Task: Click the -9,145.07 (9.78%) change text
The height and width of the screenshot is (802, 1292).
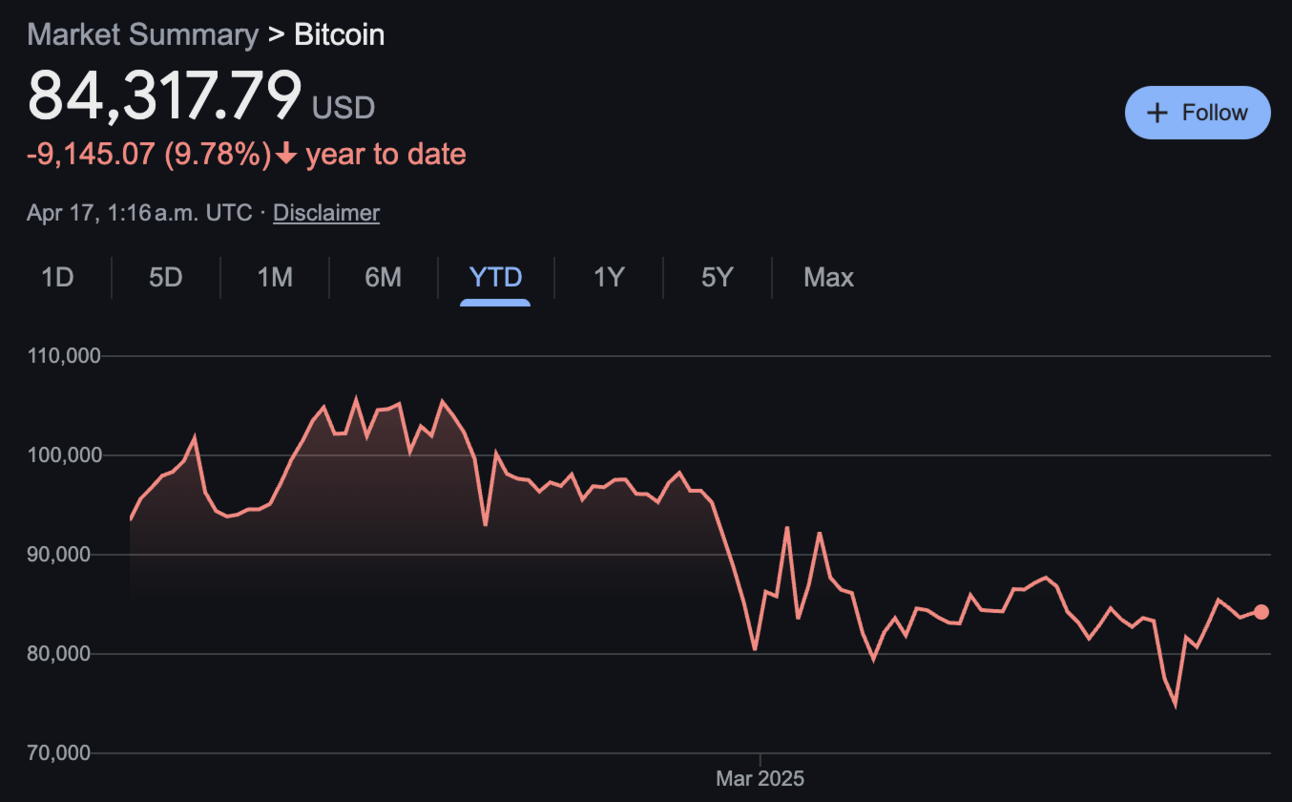Action: [x=149, y=154]
